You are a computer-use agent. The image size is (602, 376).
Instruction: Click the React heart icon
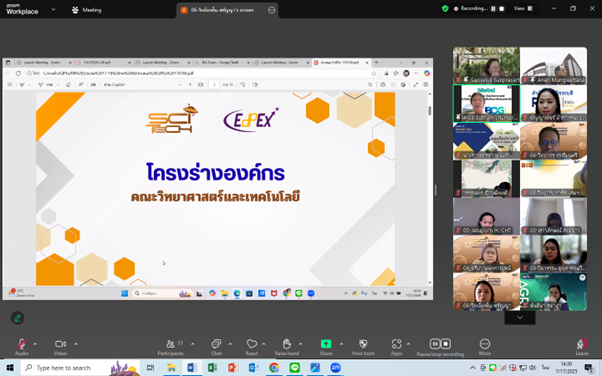pyautogui.click(x=252, y=347)
